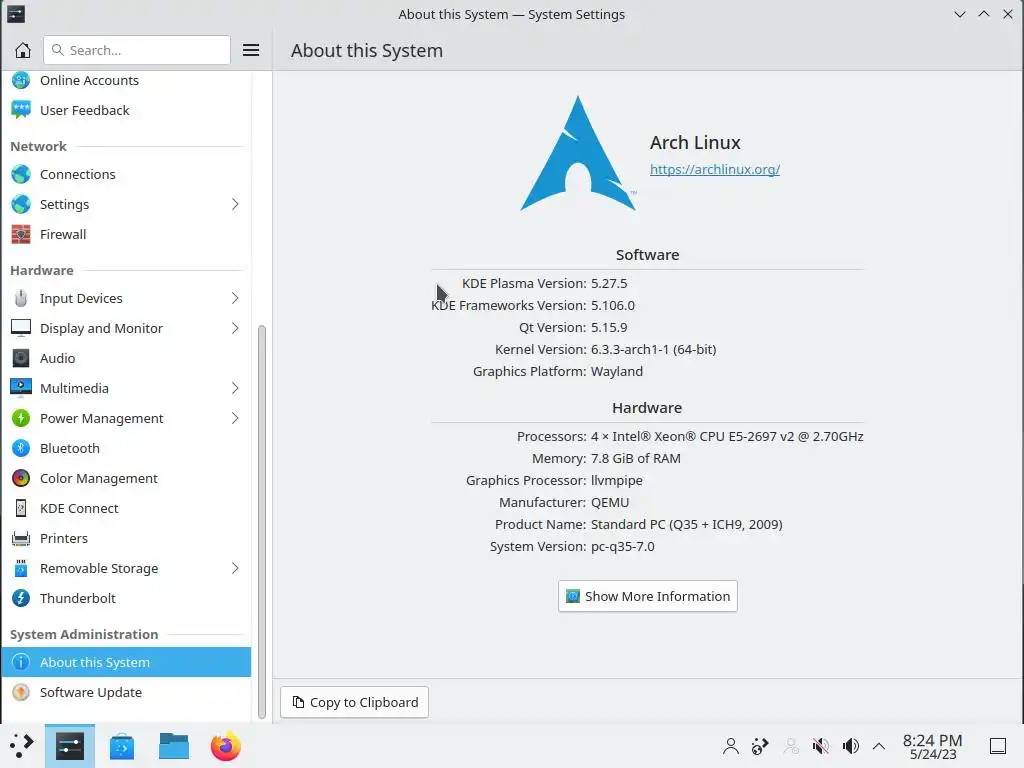Click the user account tray icon
Viewport: 1024px width, 768px height.
[x=731, y=746]
